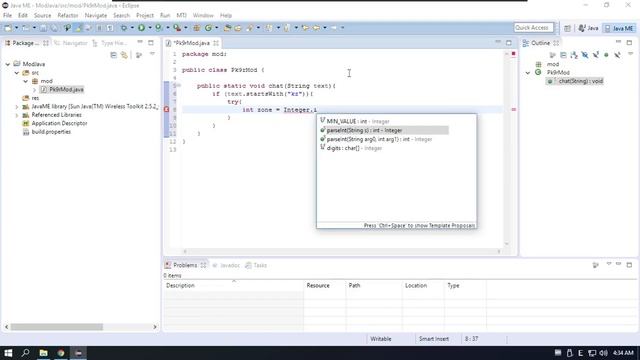Screen dimensions: 640x360
Task: Click the Quick Access search field
Action: tap(533, 27)
